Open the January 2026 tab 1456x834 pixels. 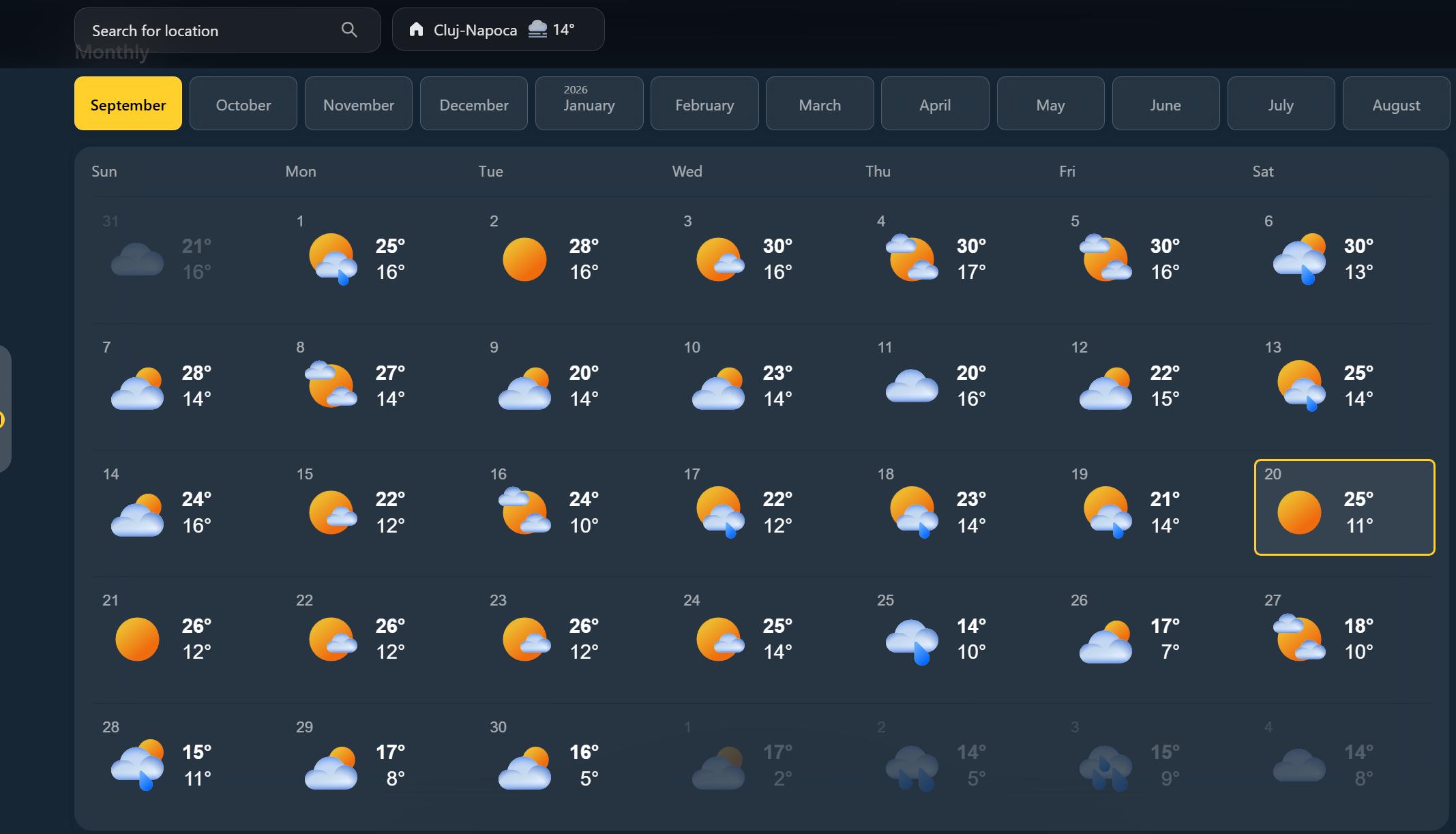[589, 104]
